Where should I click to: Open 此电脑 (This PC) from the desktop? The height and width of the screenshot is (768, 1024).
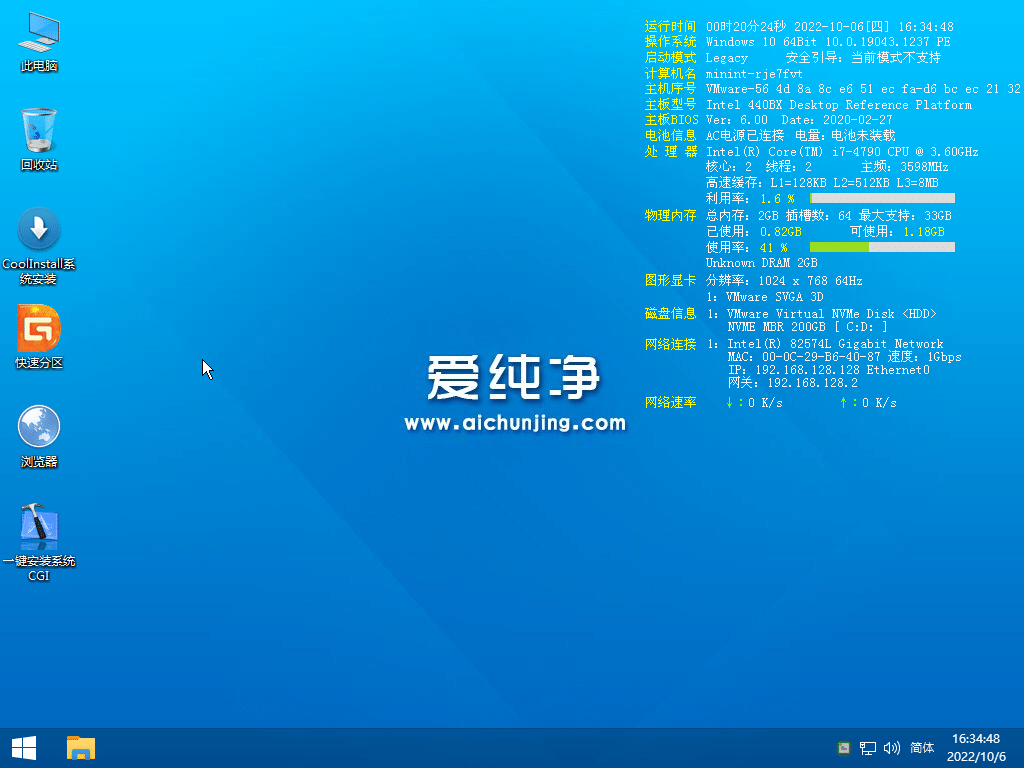38,38
